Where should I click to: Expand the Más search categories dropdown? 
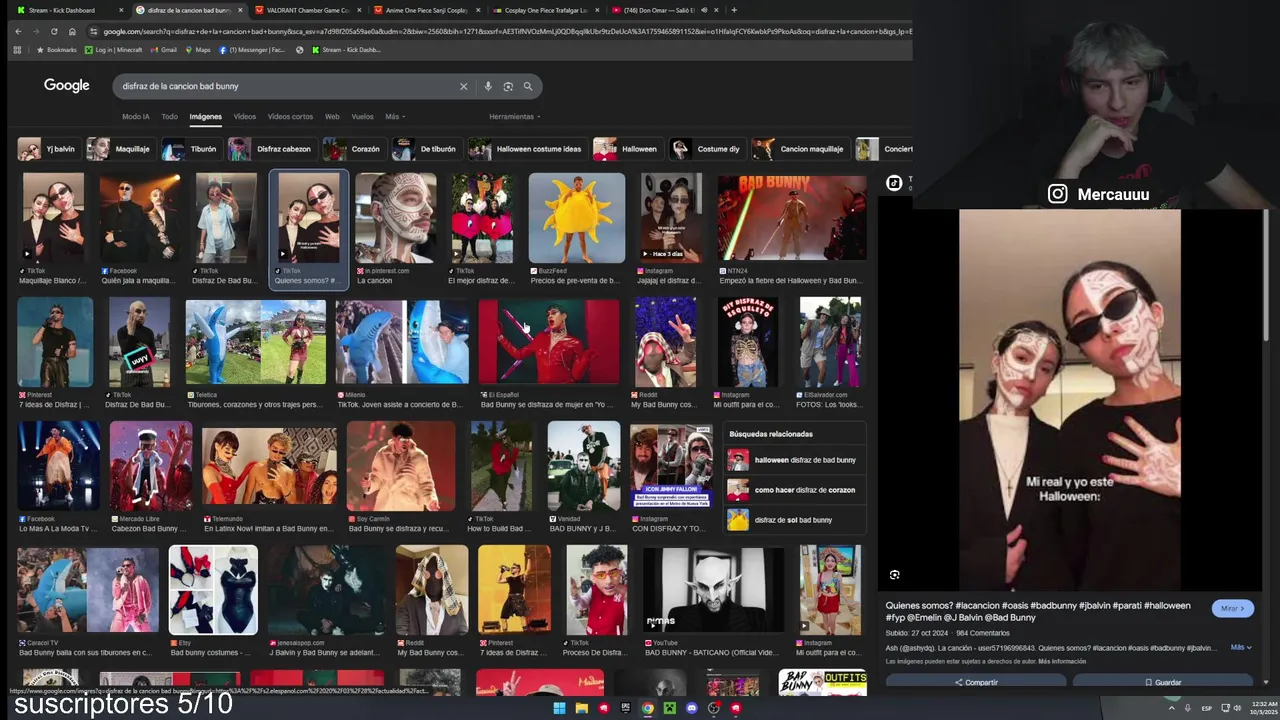[x=395, y=117]
